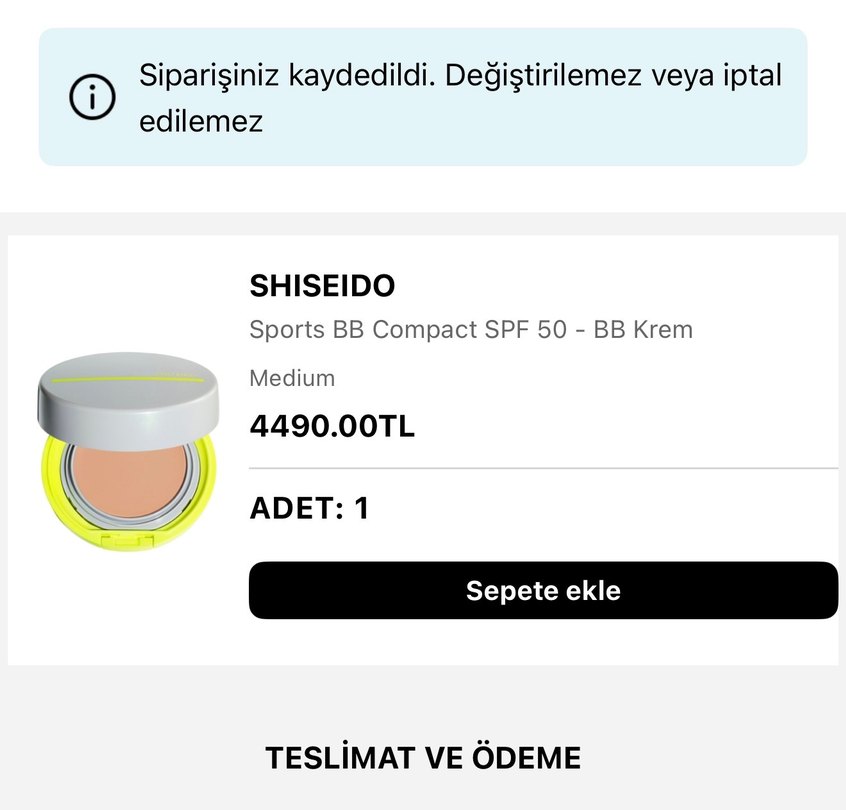Click 'BB Krem' text in product description
The height and width of the screenshot is (810, 846).
[645, 329]
